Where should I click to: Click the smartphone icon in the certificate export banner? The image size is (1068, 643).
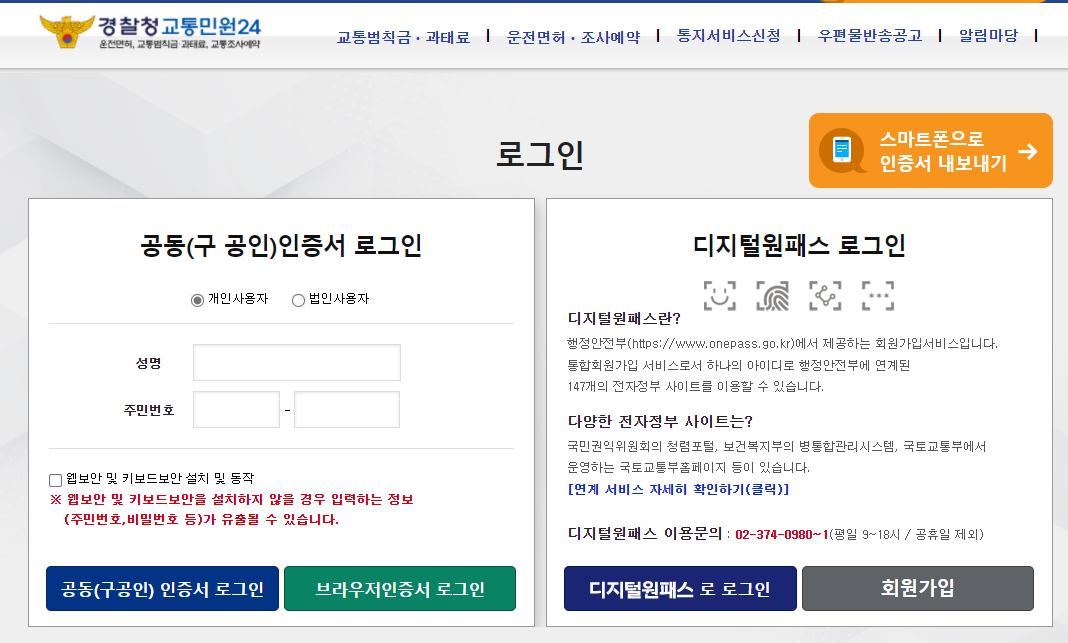click(x=844, y=150)
